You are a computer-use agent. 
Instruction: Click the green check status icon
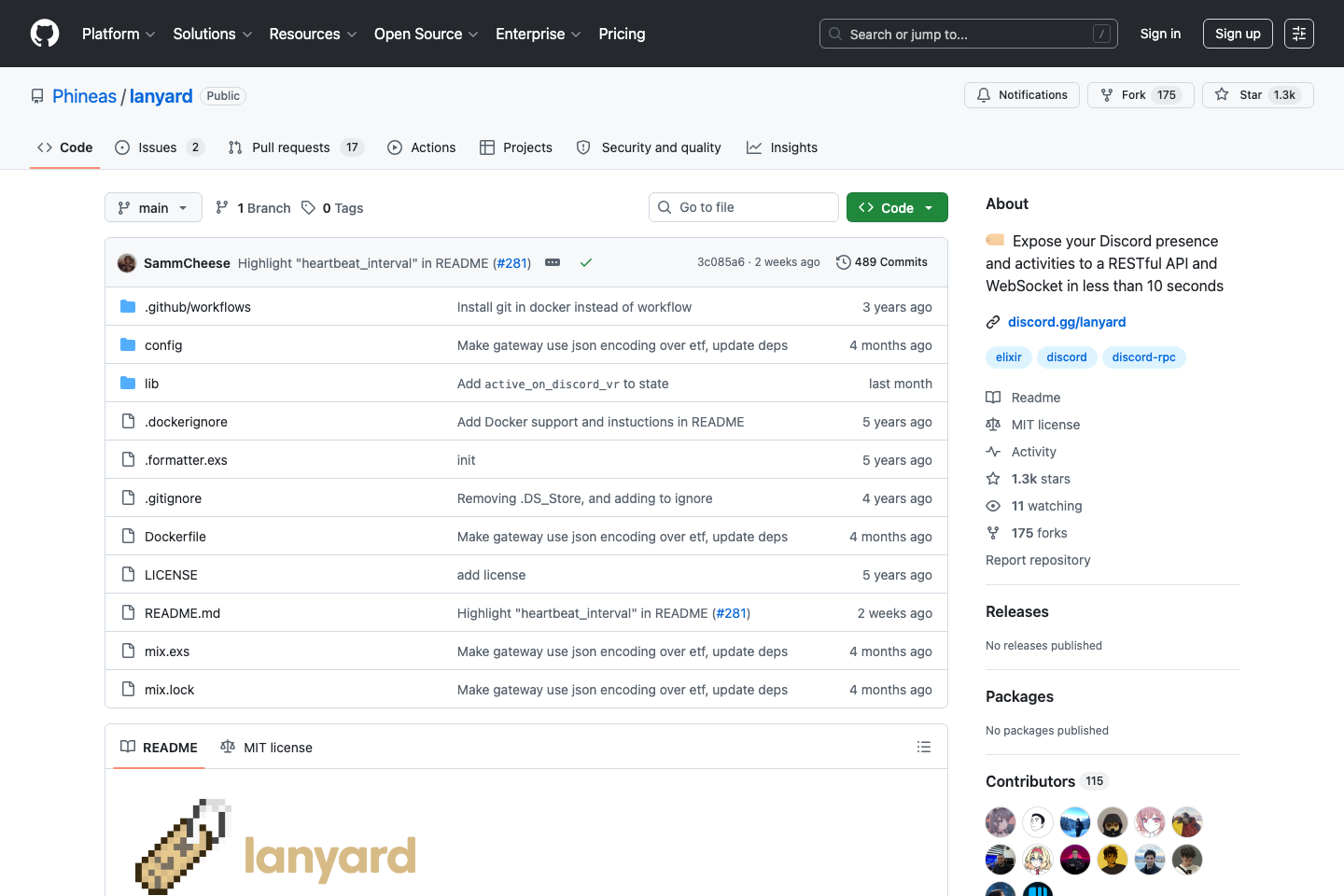pos(586,262)
